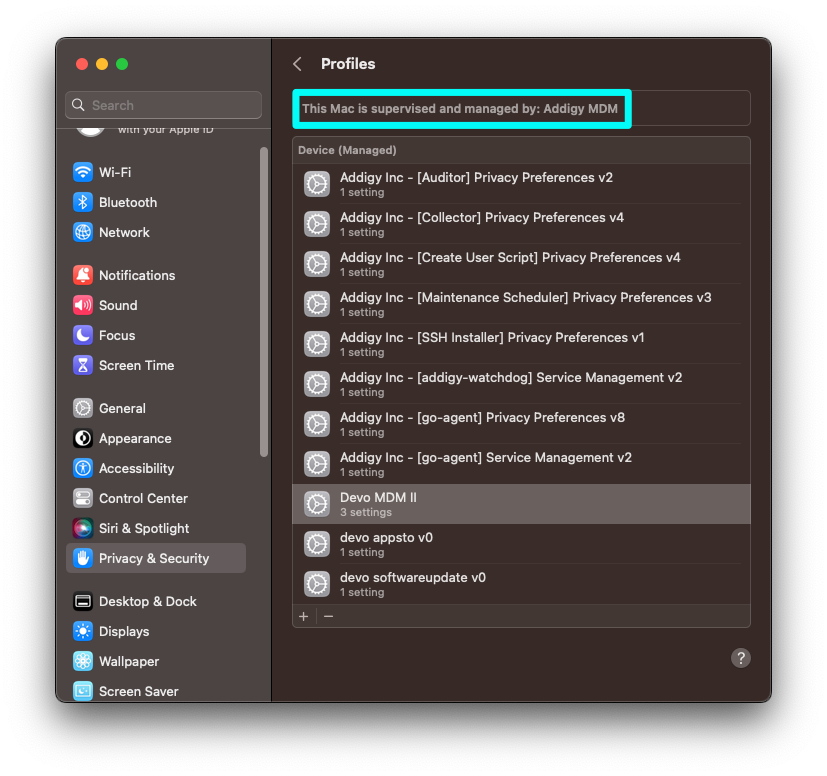
Task: Select [go-agent] Privacy Preferences v8 profile
Action: pos(521,424)
